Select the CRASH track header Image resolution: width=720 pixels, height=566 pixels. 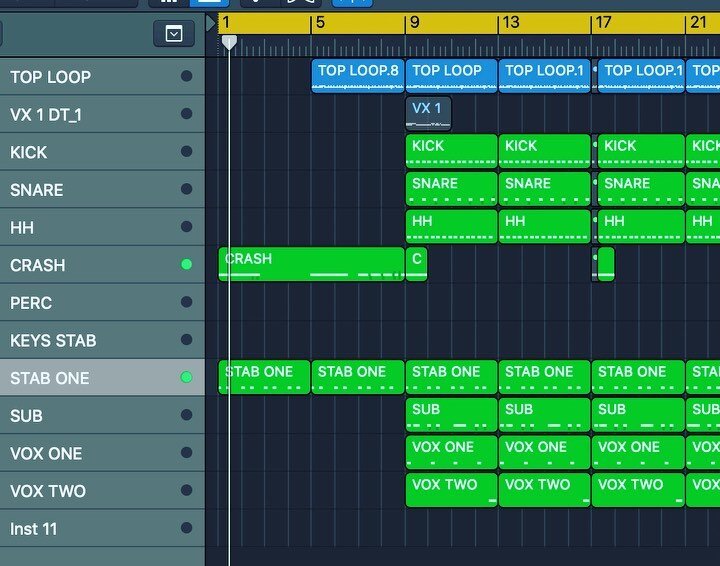tap(102, 265)
